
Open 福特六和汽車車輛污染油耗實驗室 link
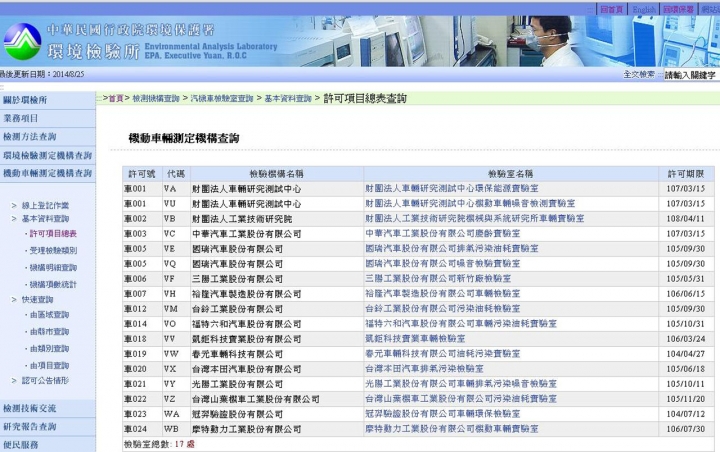point(461,323)
